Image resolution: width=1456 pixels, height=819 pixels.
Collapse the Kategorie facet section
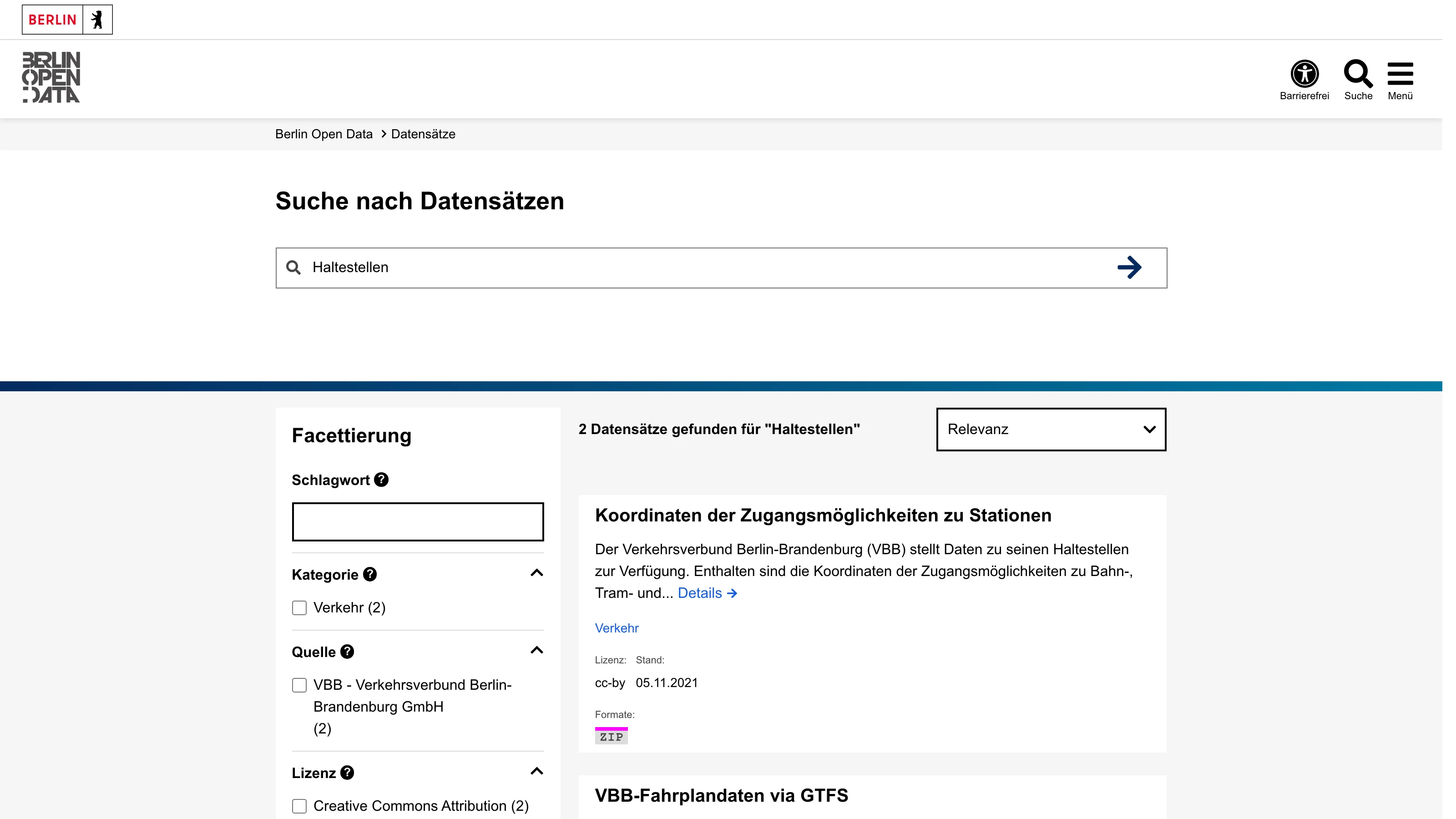coord(537,573)
